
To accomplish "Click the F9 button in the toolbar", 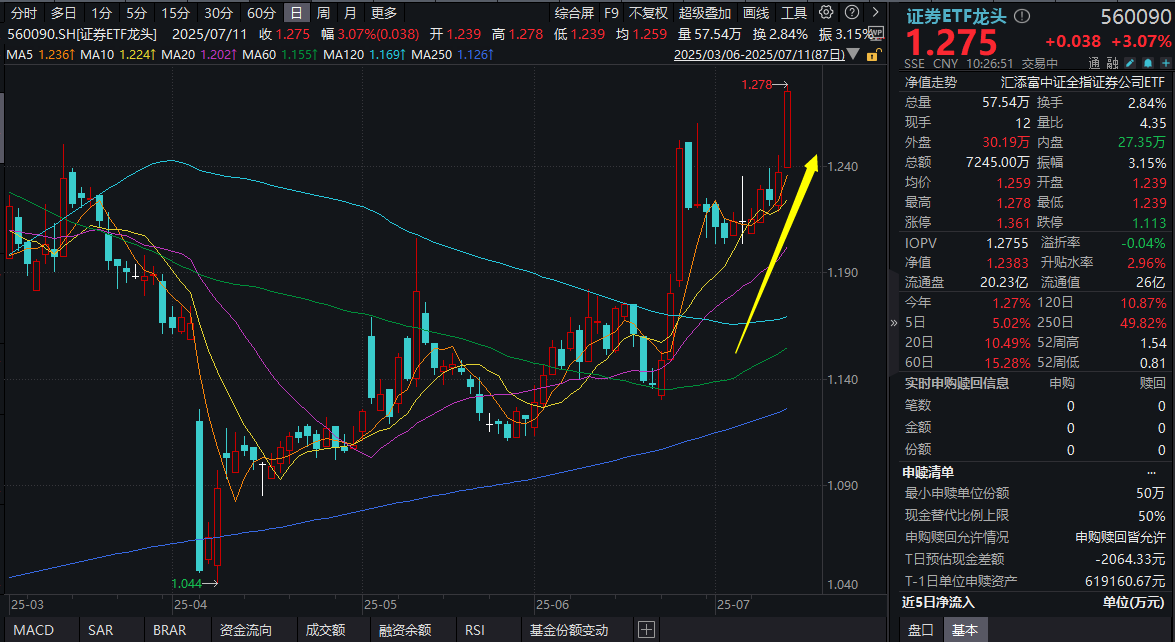I will pyautogui.click(x=611, y=13).
